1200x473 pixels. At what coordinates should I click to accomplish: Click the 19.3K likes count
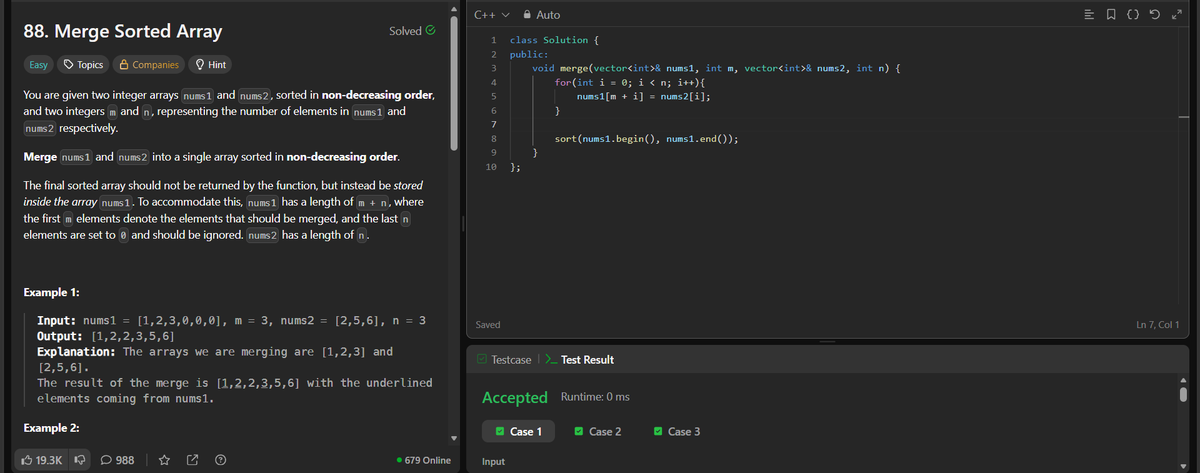tap(49, 460)
